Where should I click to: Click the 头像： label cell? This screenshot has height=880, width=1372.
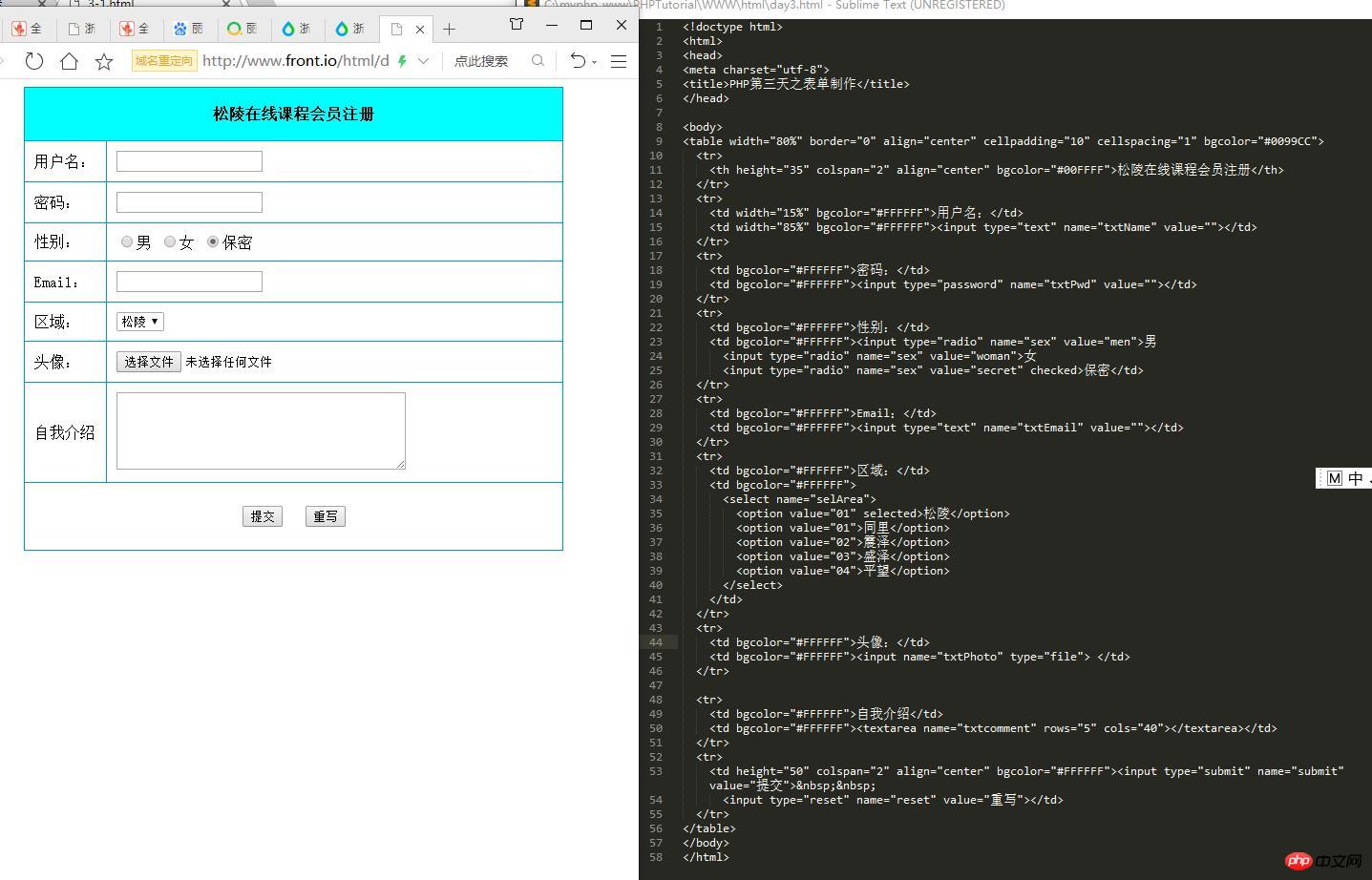tap(65, 362)
